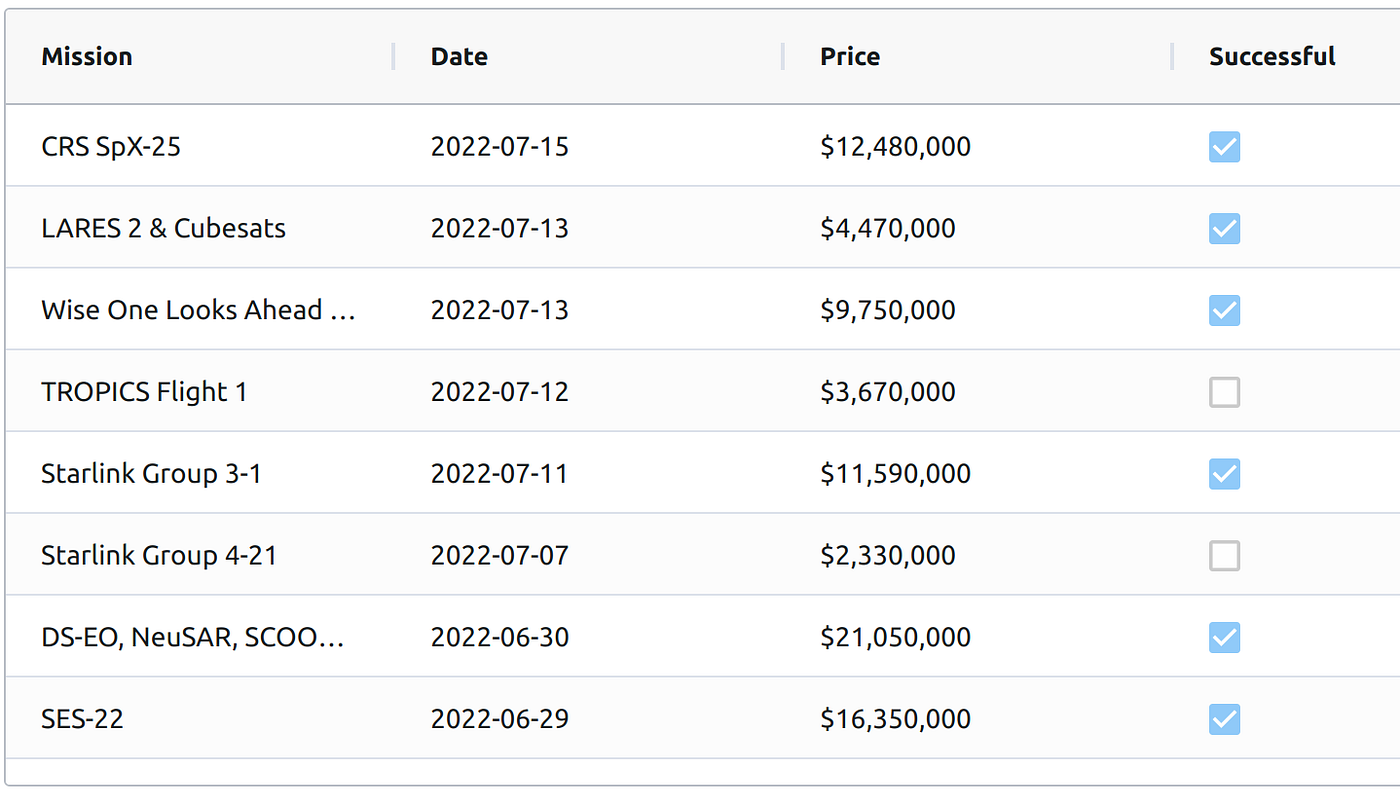Toggle Successful checkbox for SES-22

(x=1224, y=719)
